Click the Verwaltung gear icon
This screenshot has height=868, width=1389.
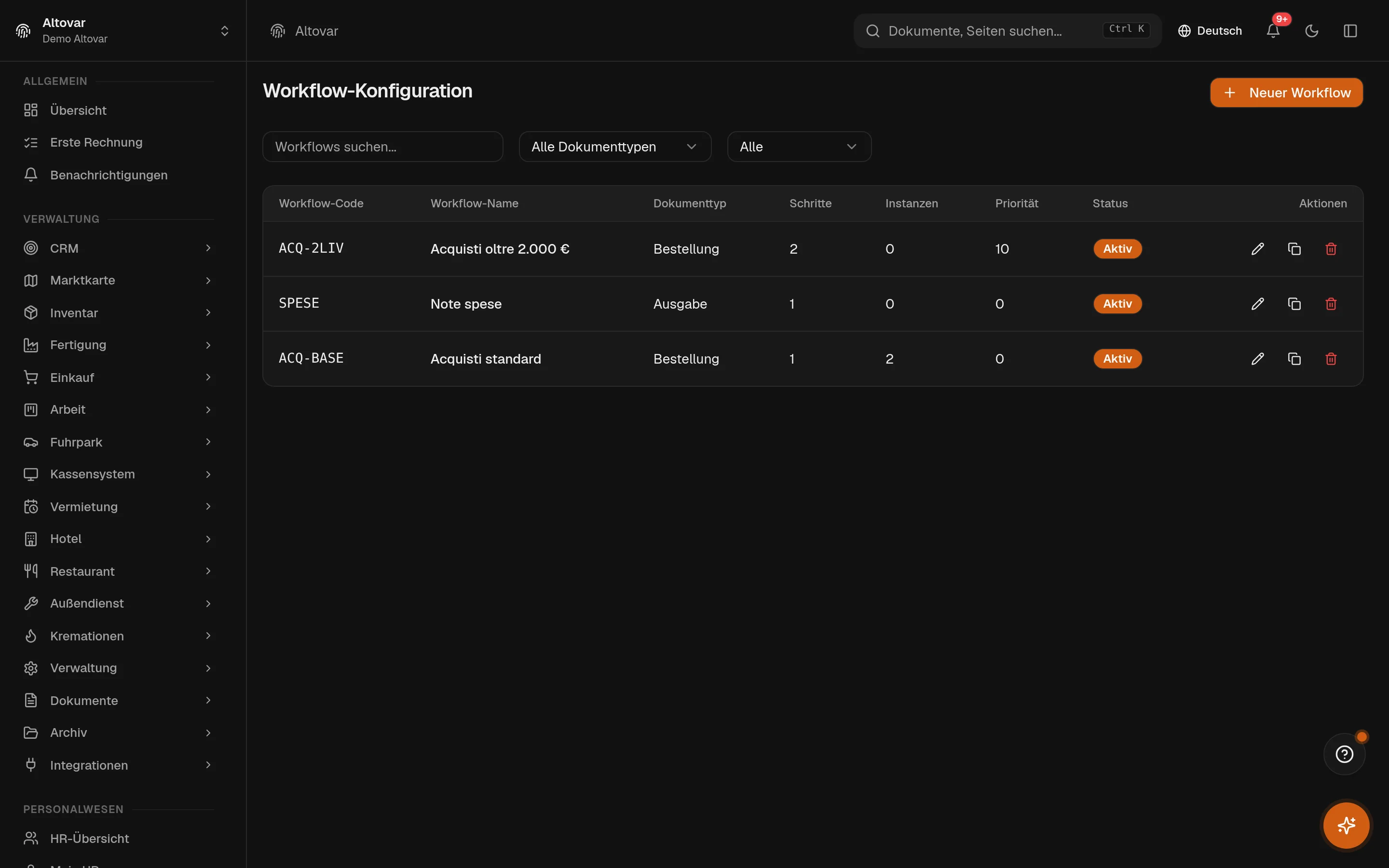(x=31, y=668)
